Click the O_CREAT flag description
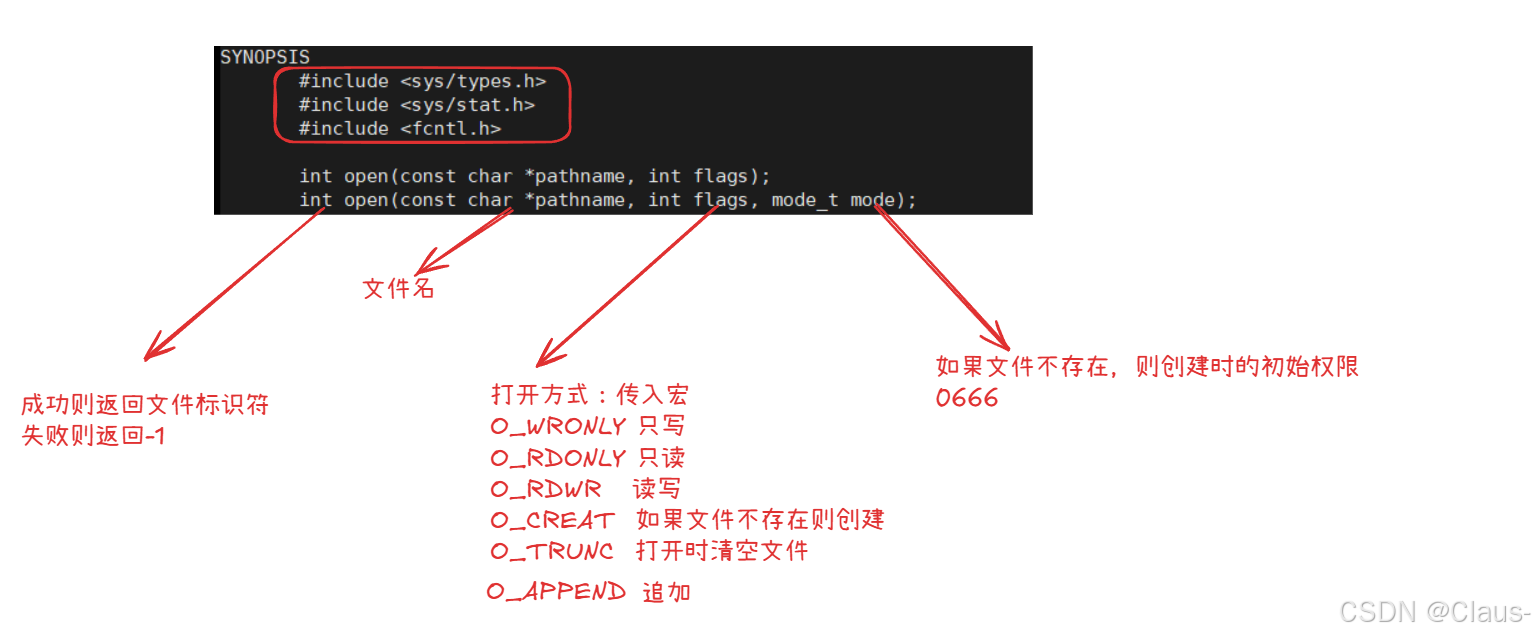The width and height of the screenshot is (1536, 638). pyautogui.click(x=688, y=520)
